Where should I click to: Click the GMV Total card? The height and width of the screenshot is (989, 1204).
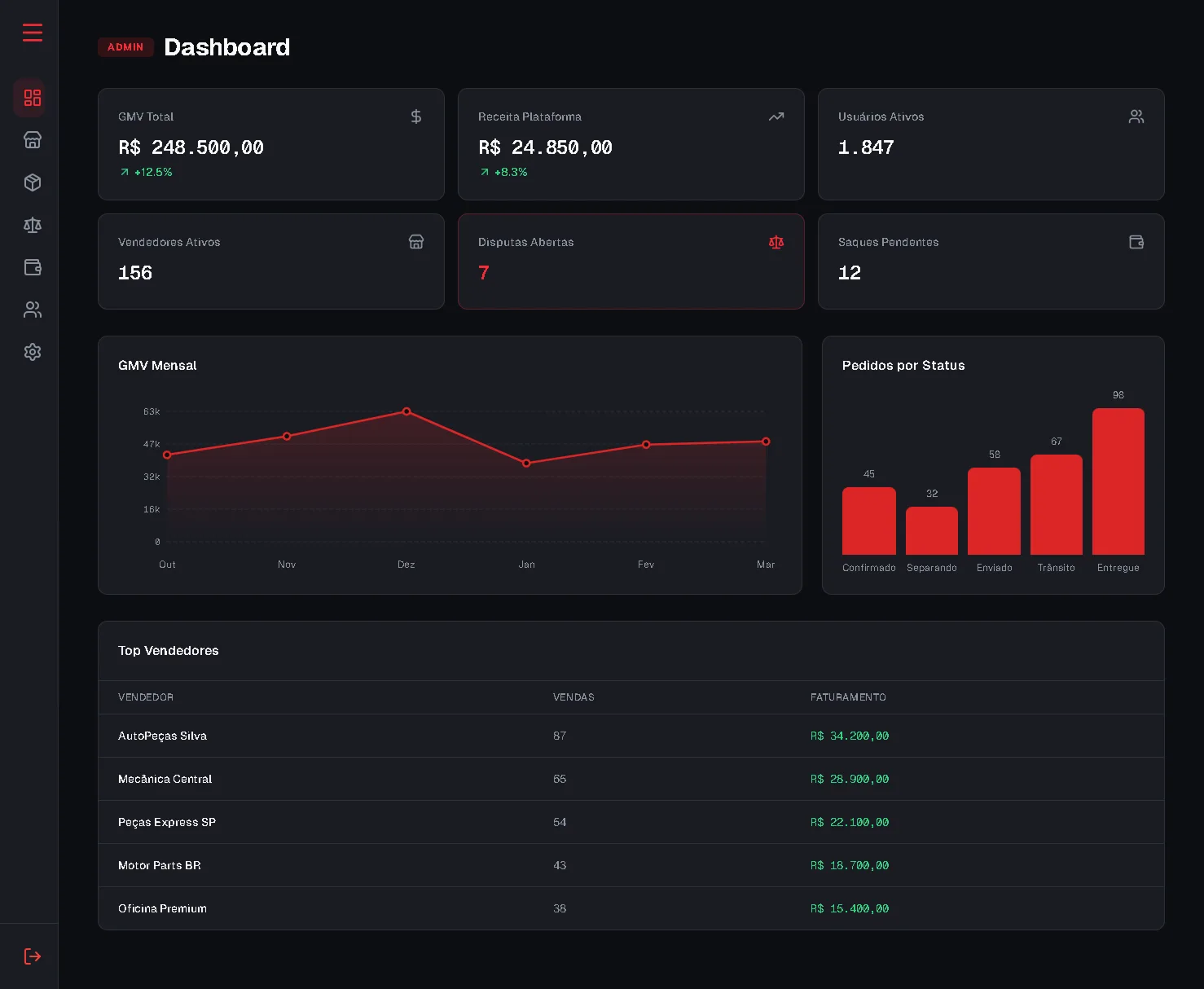[x=270, y=144]
